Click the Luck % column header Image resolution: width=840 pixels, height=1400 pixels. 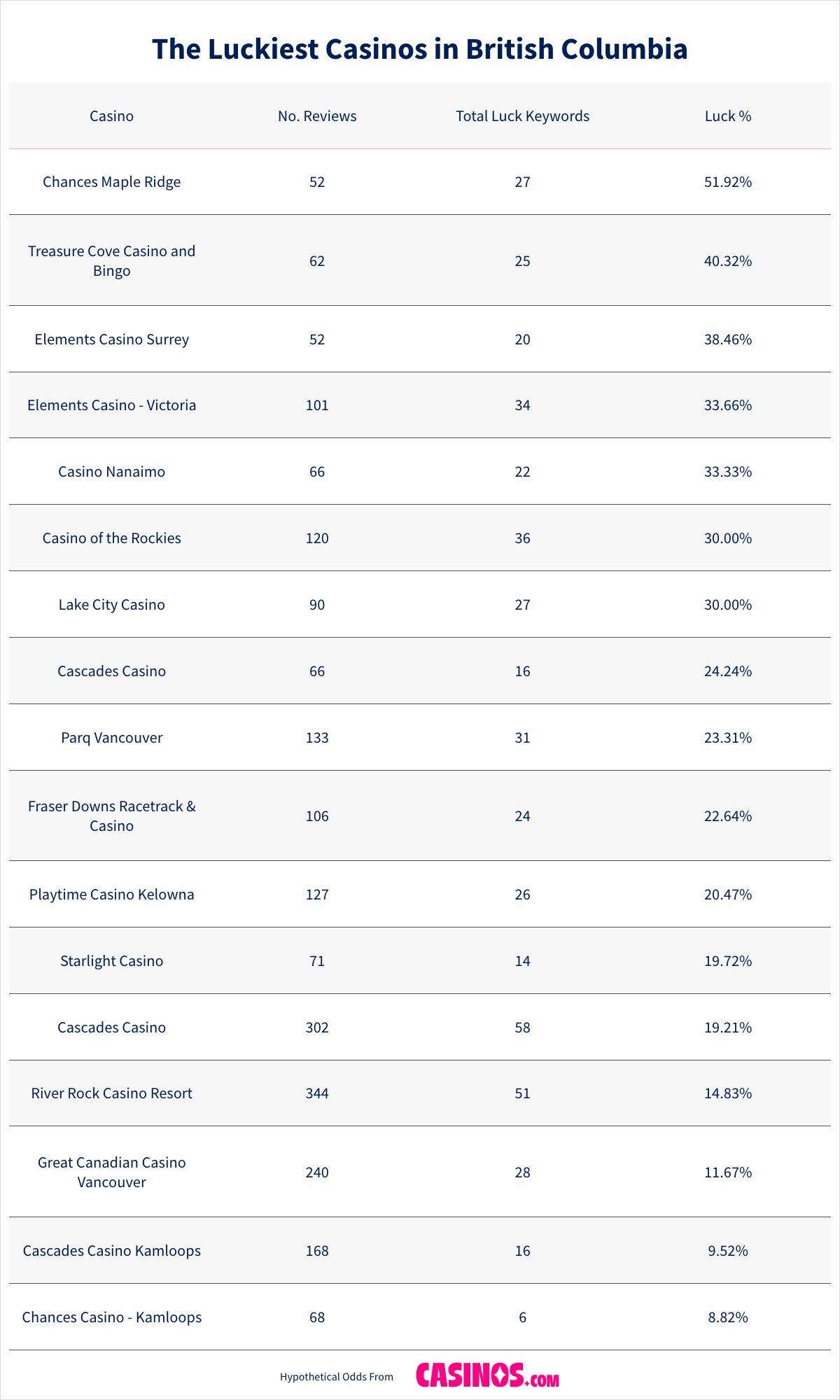(x=728, y=116)
